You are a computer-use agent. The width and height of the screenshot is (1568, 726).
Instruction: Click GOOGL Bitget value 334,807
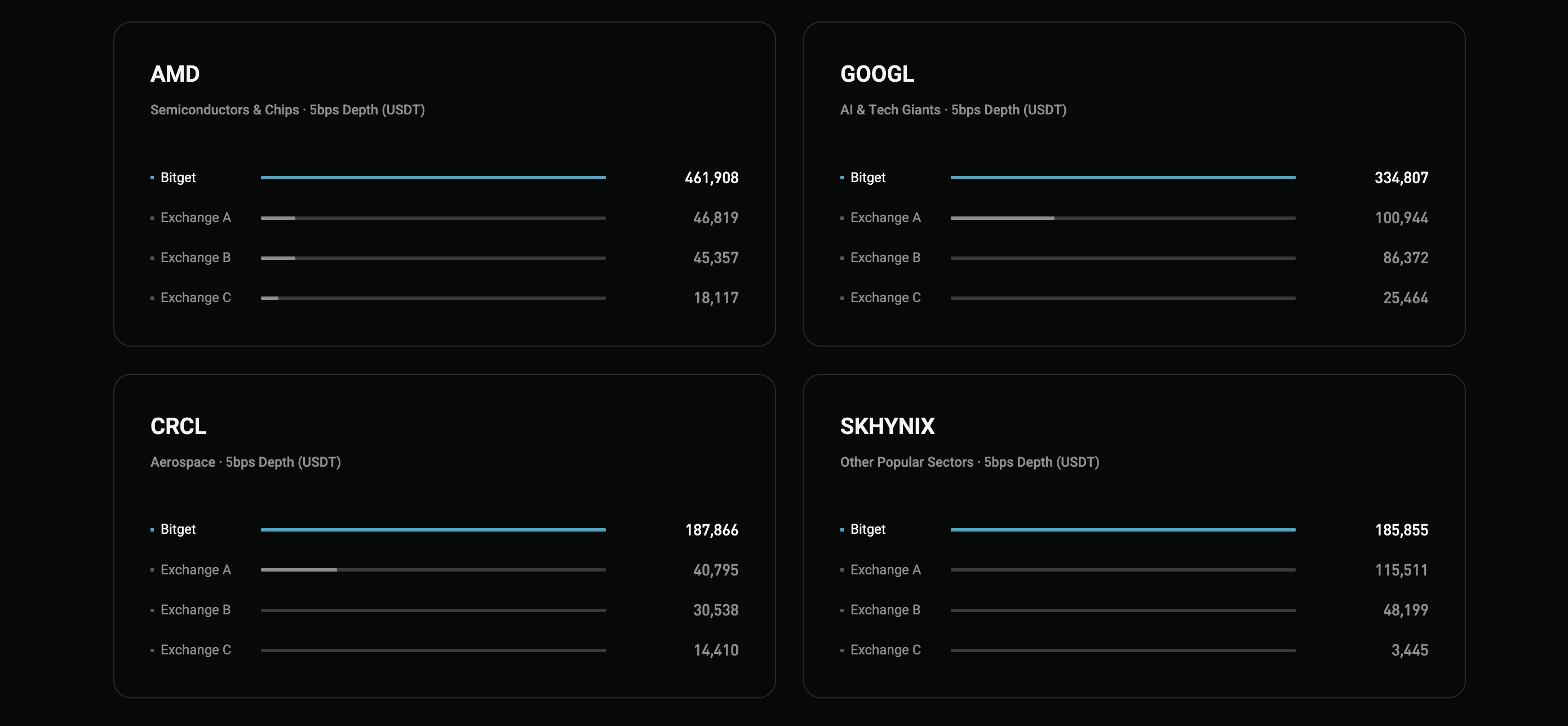tap(1401, 178)
